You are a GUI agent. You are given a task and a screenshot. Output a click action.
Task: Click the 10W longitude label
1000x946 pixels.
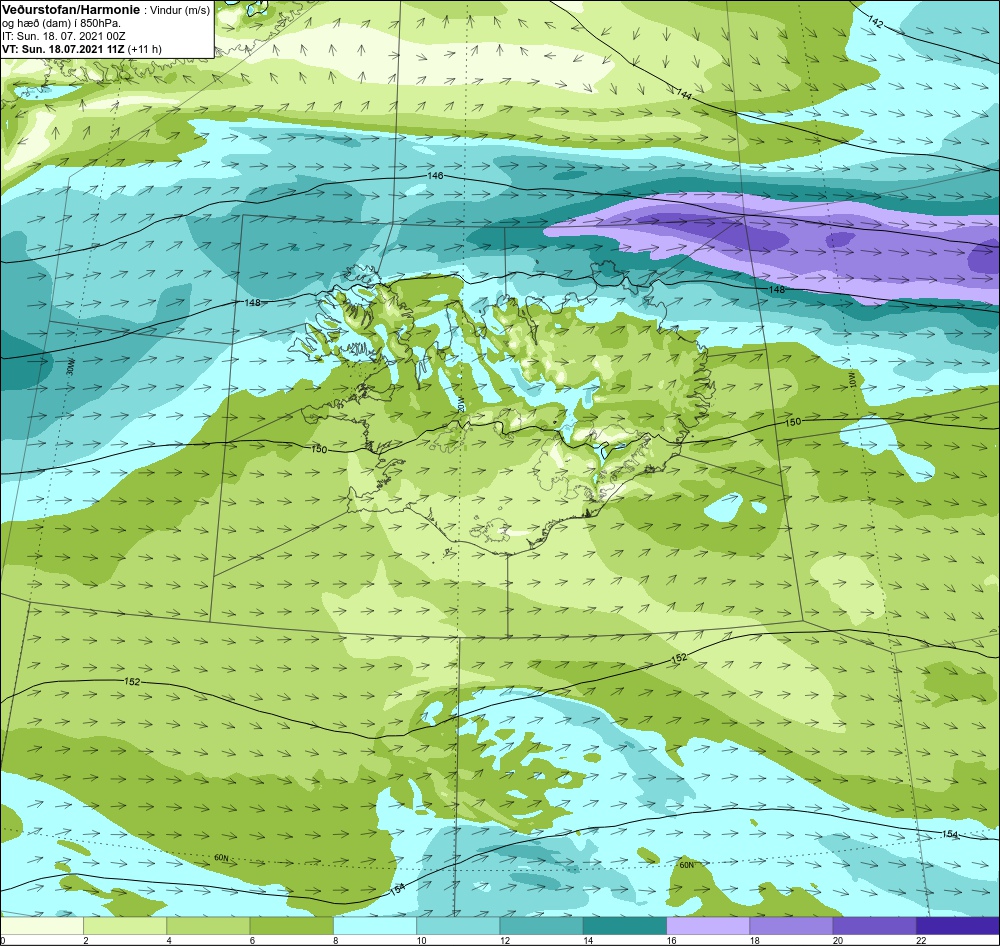853,380
